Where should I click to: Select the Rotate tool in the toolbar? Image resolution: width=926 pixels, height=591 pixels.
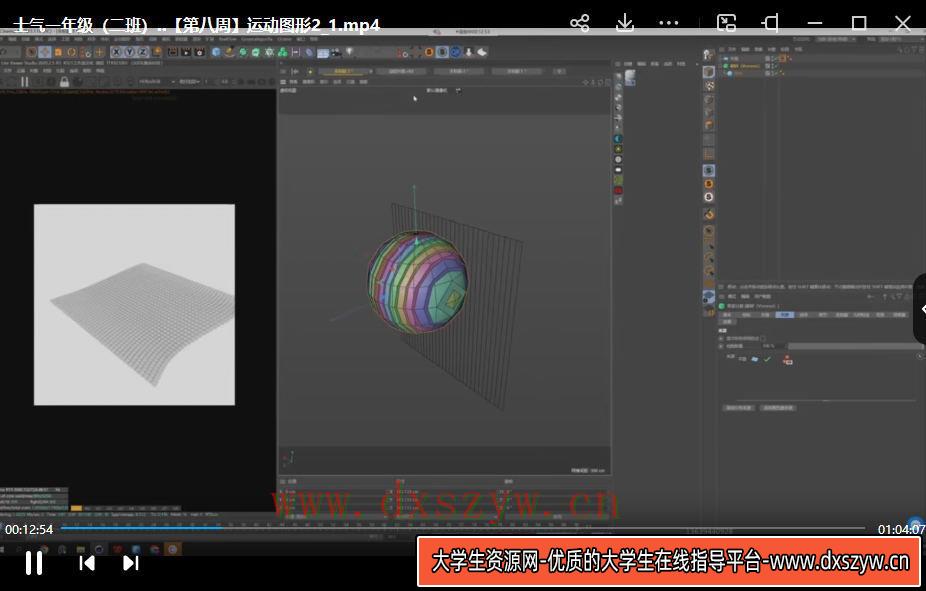click(x=71, y=52)
